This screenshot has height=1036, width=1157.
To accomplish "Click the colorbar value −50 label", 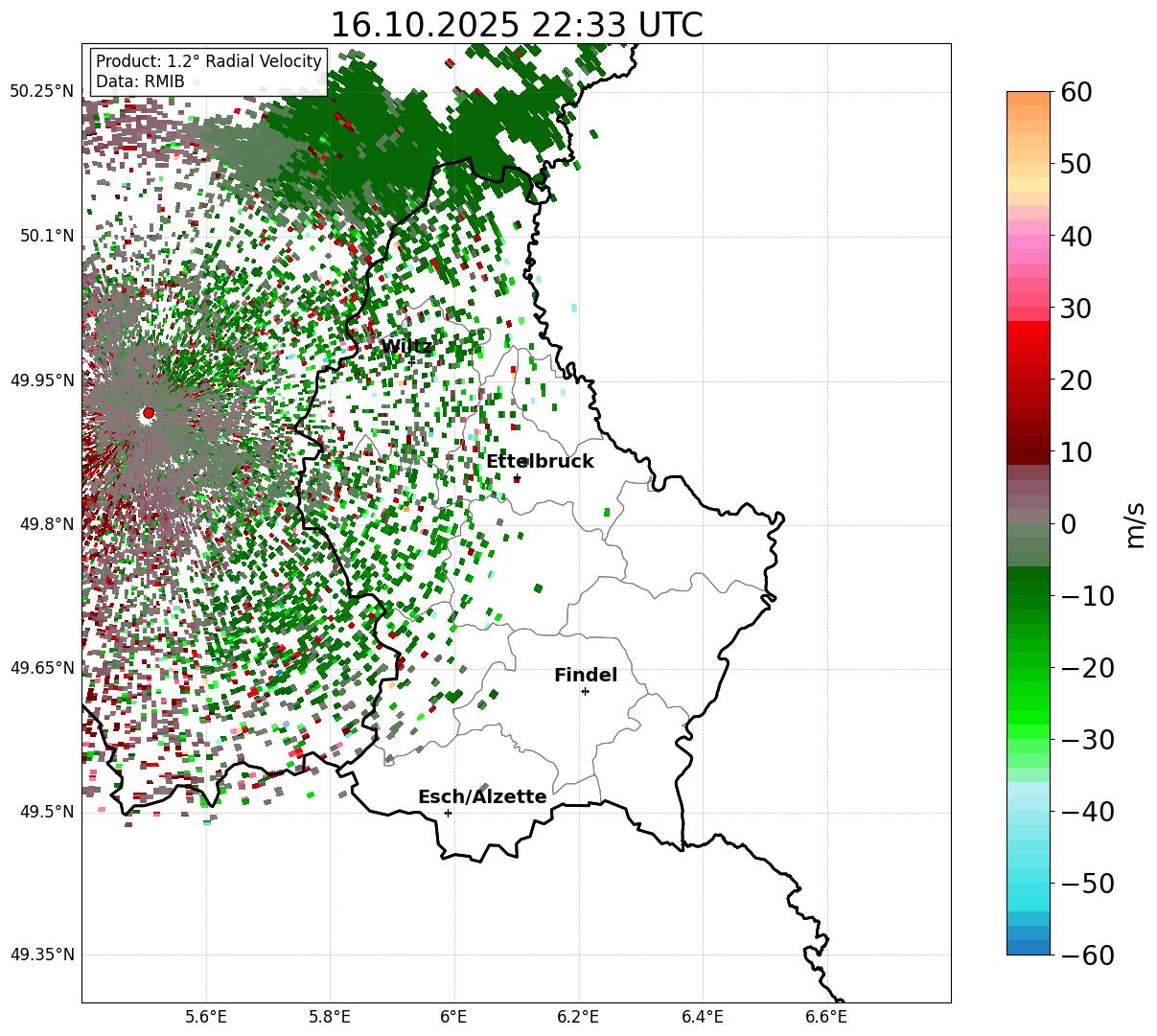I will [x=1087, y=883].
